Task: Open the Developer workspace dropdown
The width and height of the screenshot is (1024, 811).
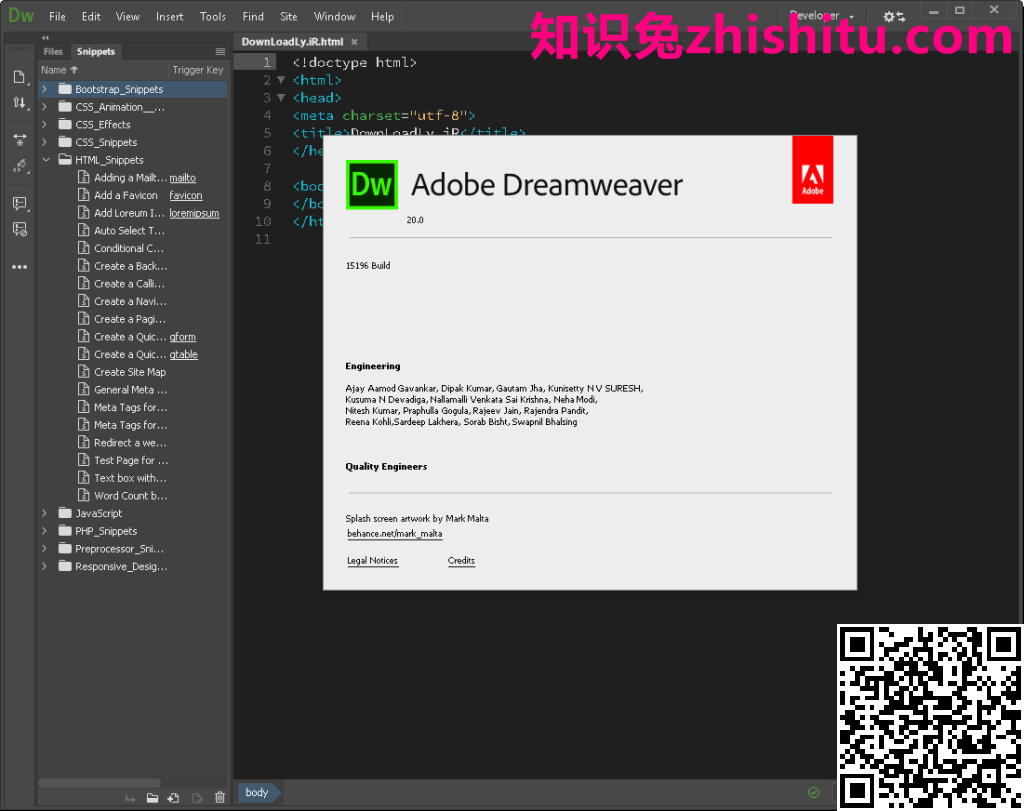Action: click(822, 16)
